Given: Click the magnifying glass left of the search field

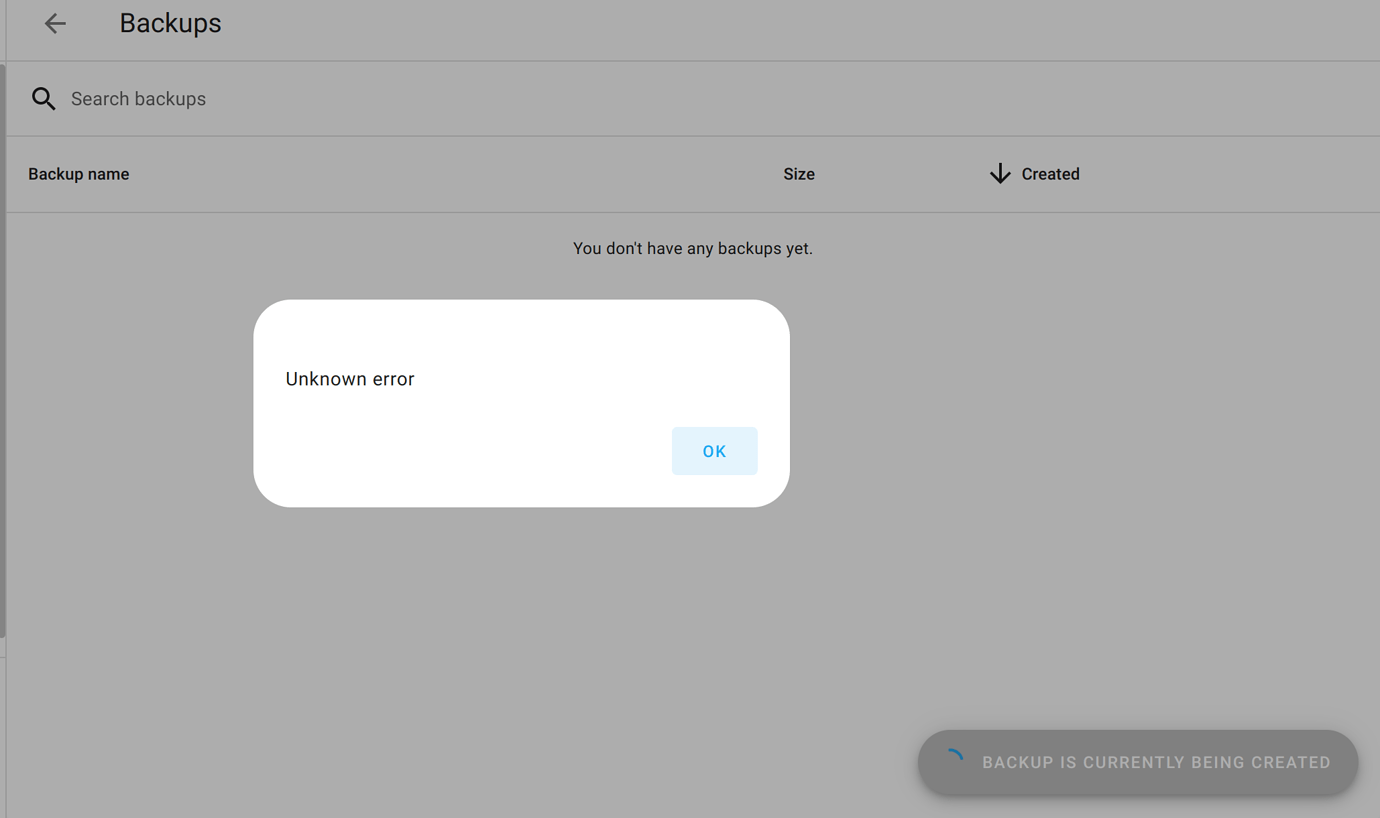Looking at the screenshot, I should (x=43, y=98).
